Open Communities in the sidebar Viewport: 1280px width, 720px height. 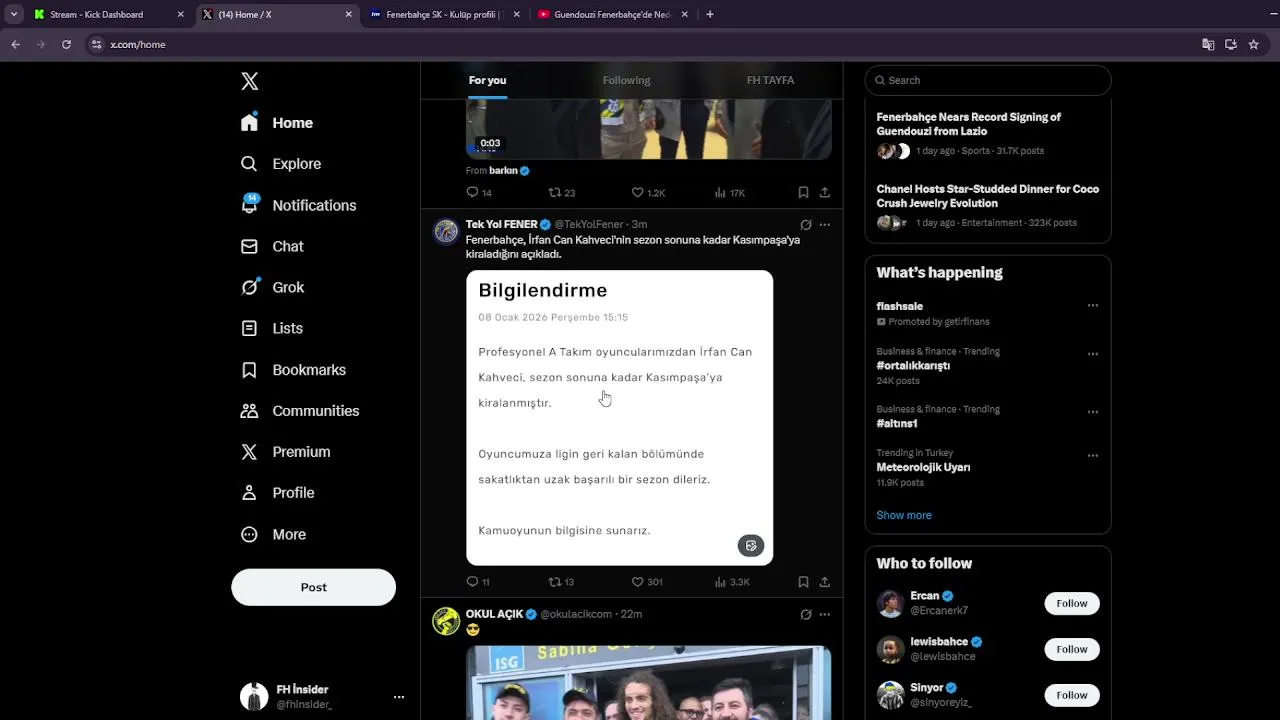[x=300, y=411]
